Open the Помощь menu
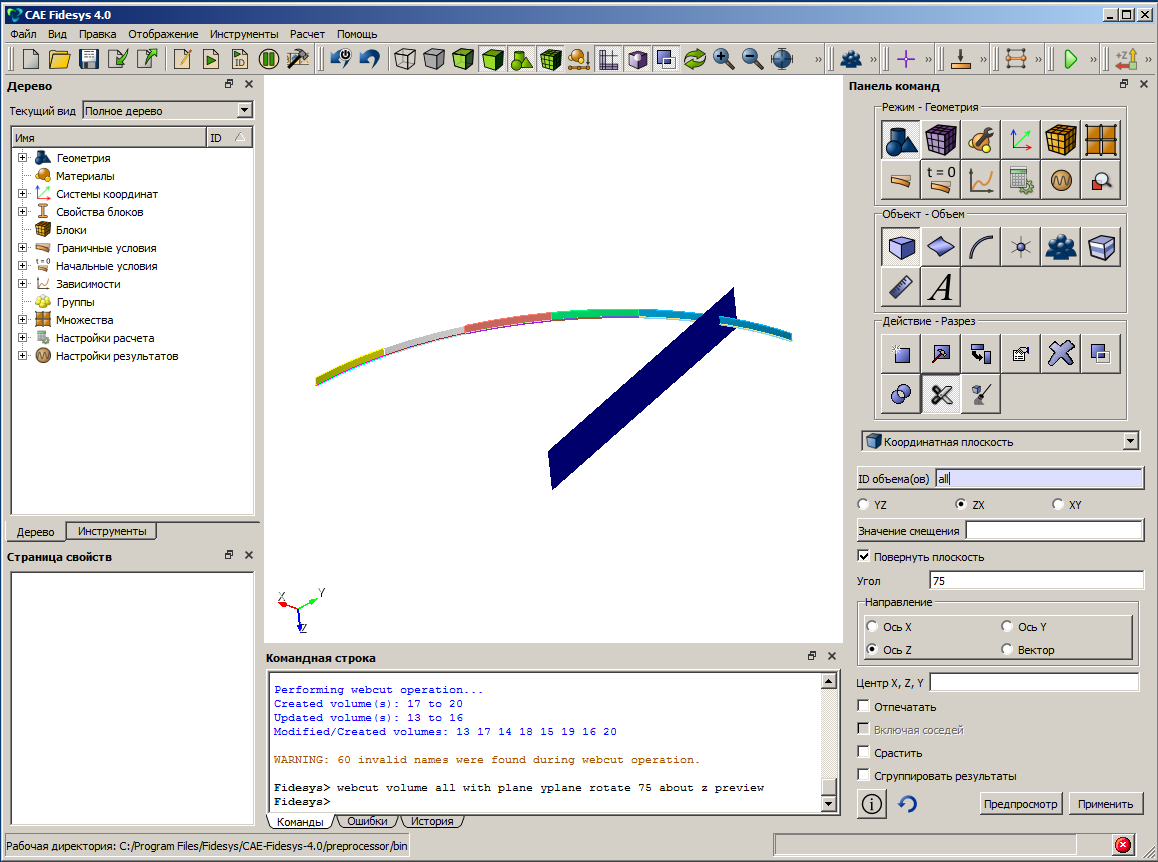This screenshot has height=862, width=1158. [357, 34]
